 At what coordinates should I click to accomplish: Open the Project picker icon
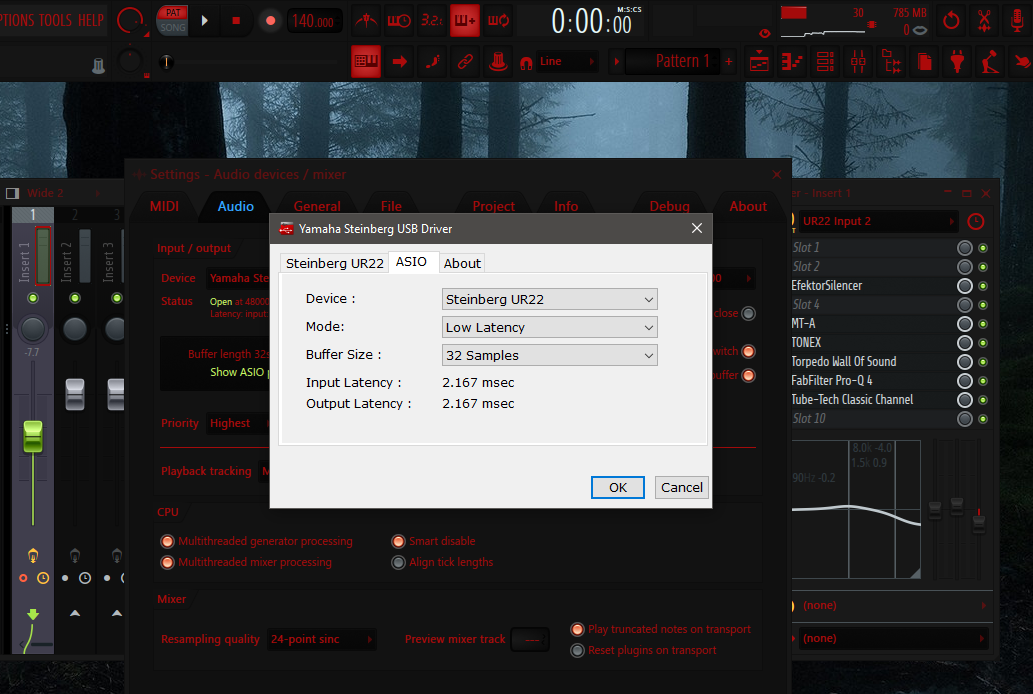click(924, 62)
